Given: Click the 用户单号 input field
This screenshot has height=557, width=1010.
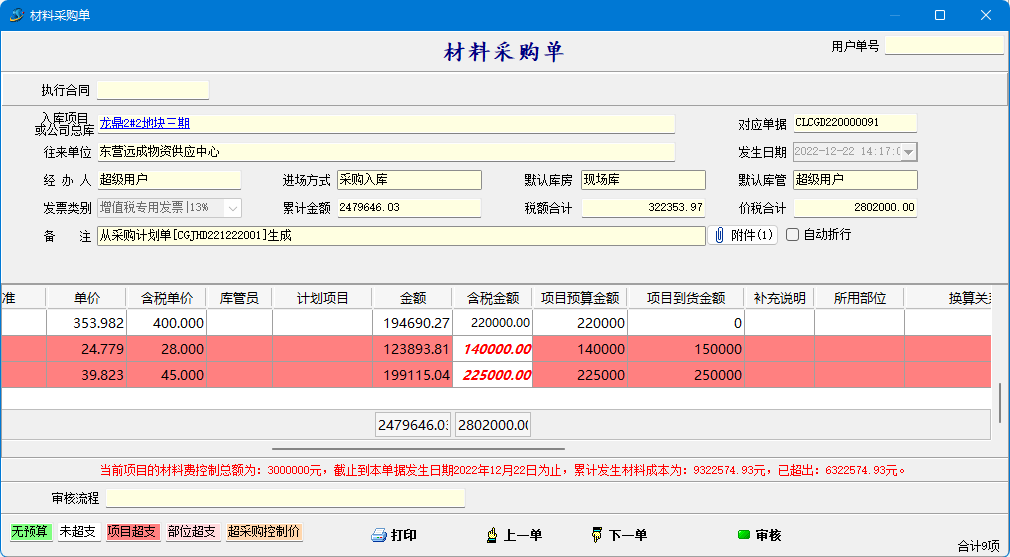Looking at the screenshot, I should [943, 46].
